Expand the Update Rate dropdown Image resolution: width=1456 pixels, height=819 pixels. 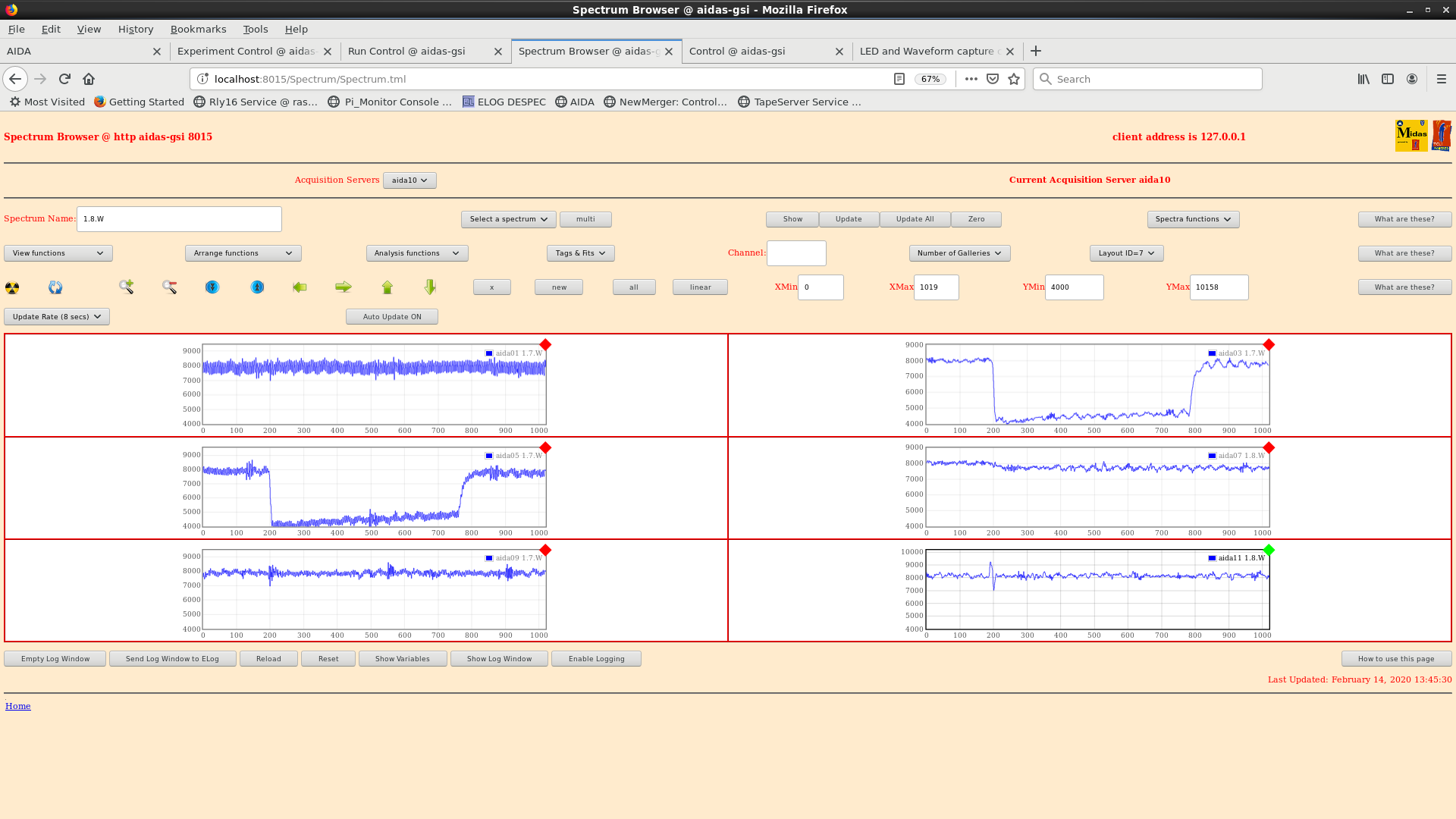[57, 317]
